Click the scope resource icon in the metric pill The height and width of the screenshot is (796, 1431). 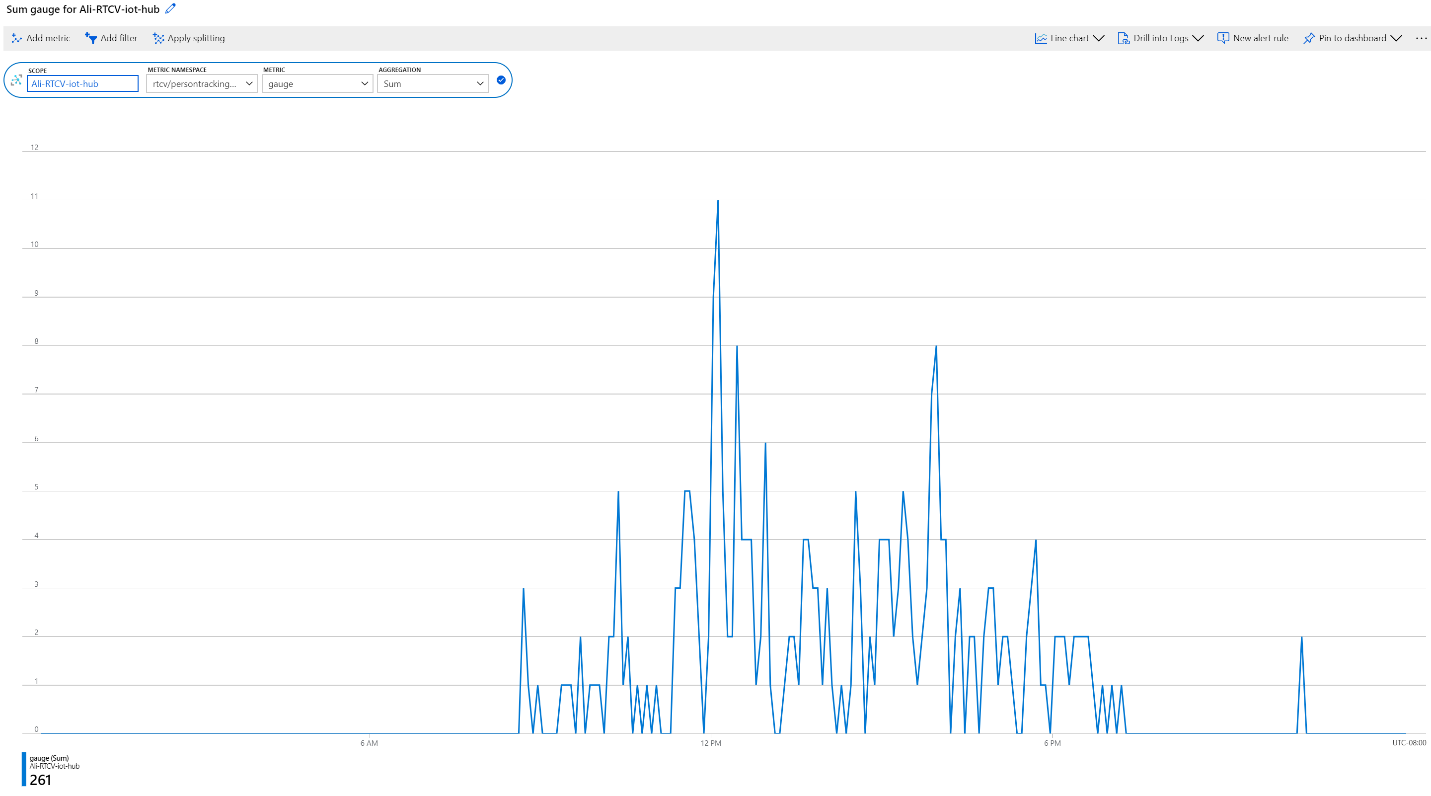coord(16,80)
